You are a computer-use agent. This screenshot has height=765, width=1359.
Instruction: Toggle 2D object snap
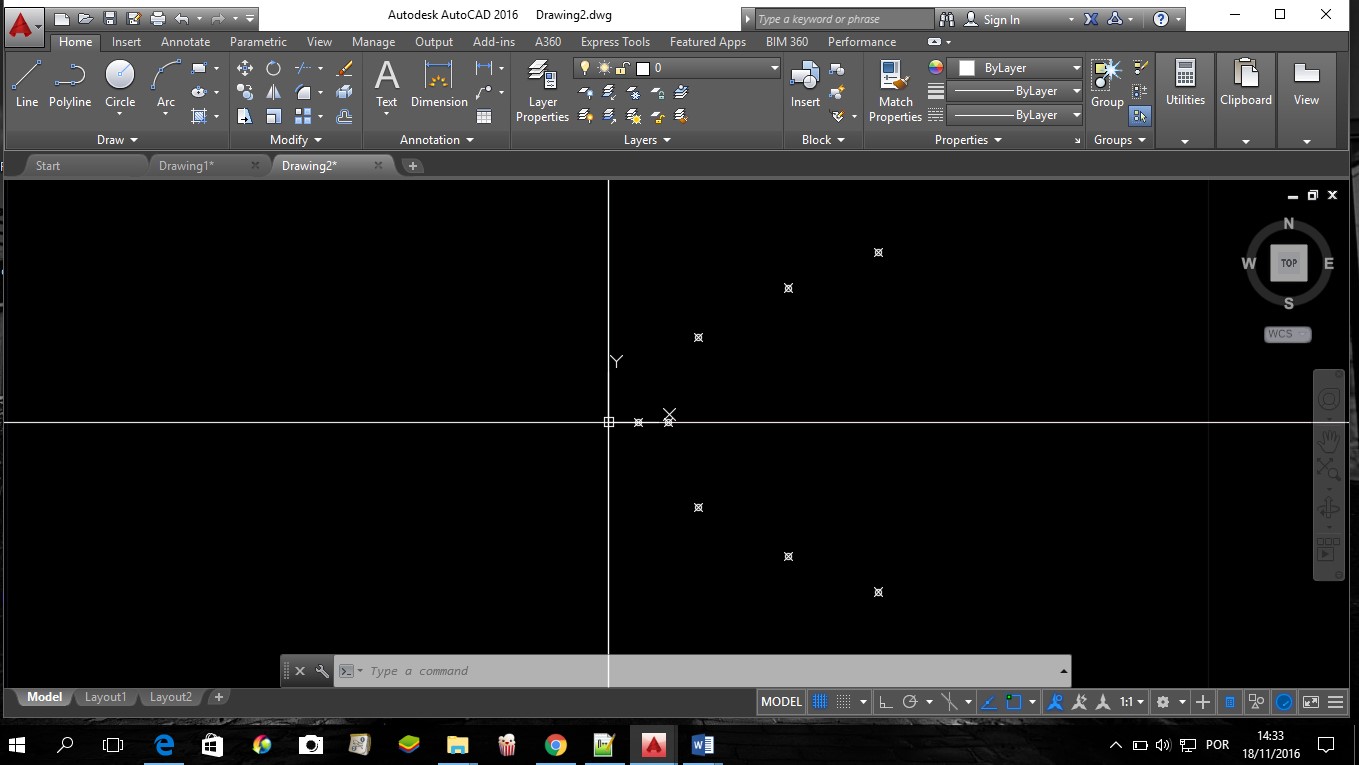click(1013, 702)
